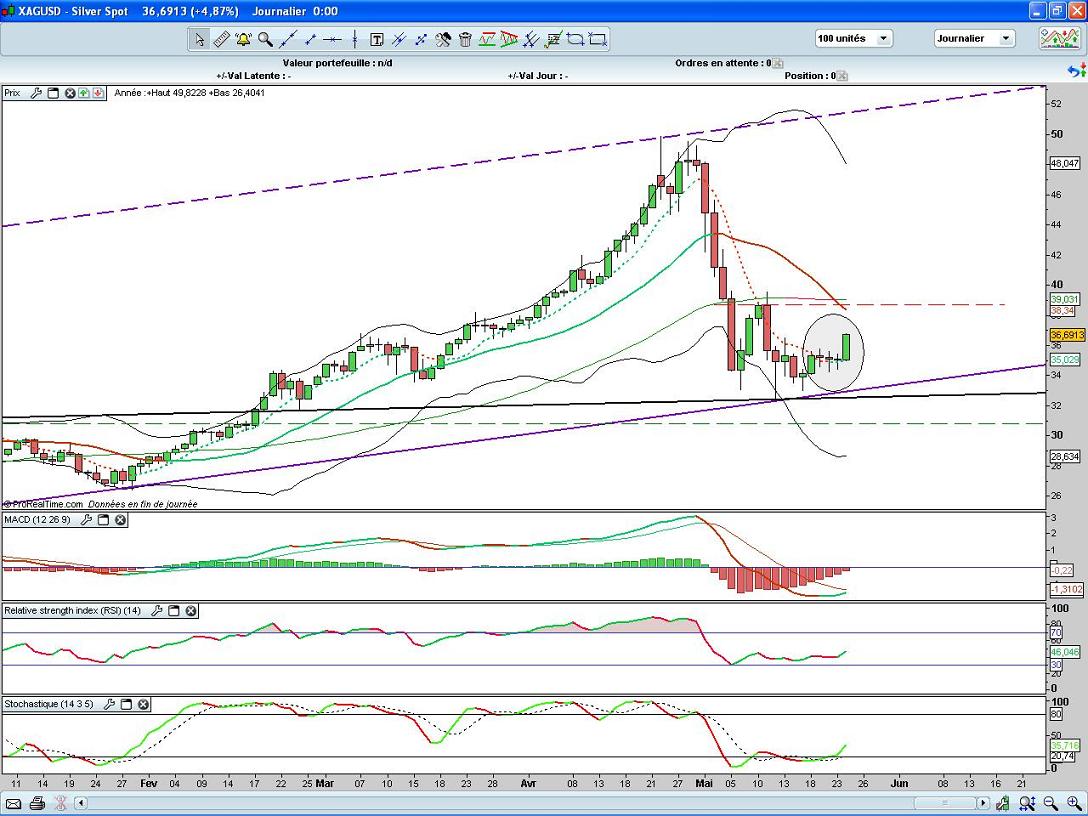Select the ruler measurement tool
This screenshot has height=816, width=1088.
(221, 40)
